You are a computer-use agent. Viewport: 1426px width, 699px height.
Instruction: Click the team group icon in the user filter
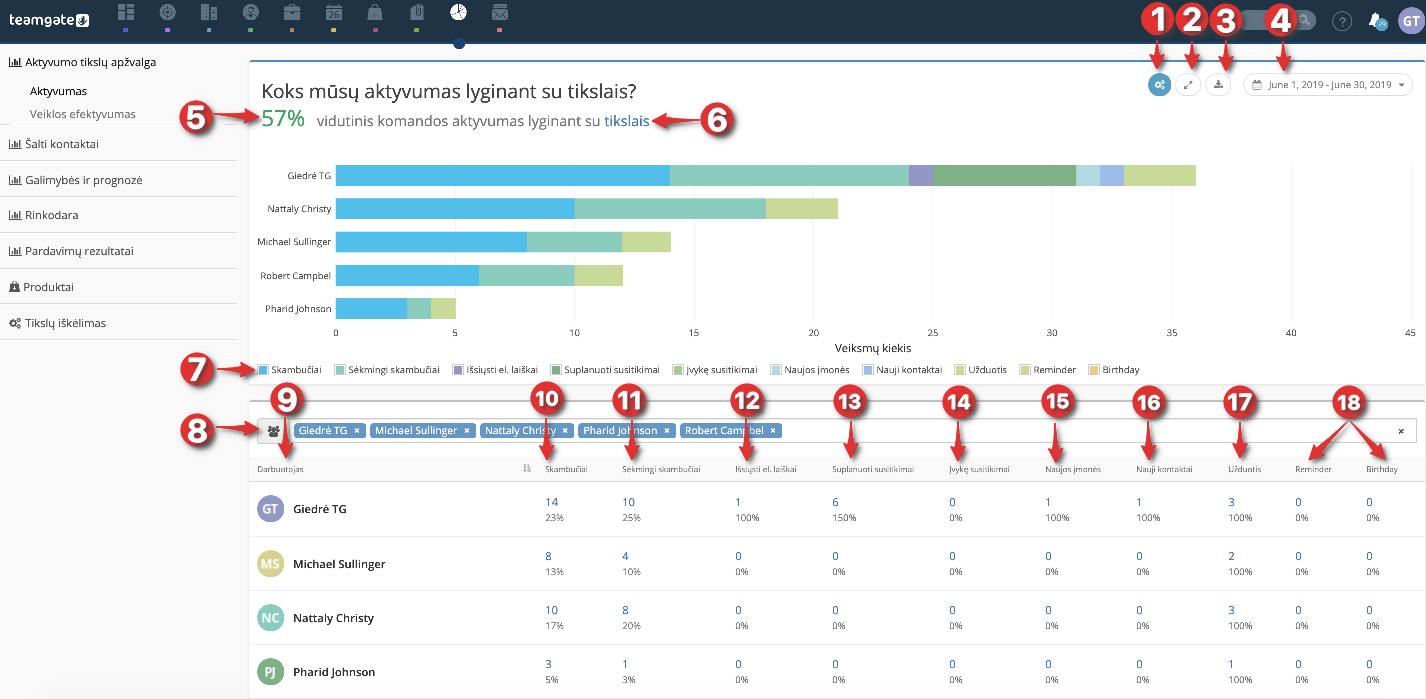[x=273, y=431]
